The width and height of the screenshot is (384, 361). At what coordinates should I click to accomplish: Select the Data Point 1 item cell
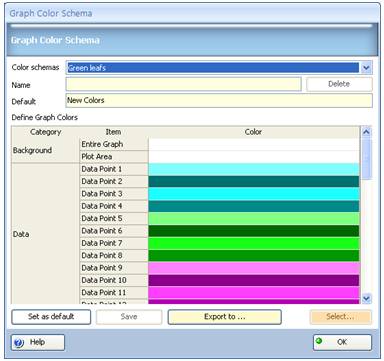click(x=114, y=169)
